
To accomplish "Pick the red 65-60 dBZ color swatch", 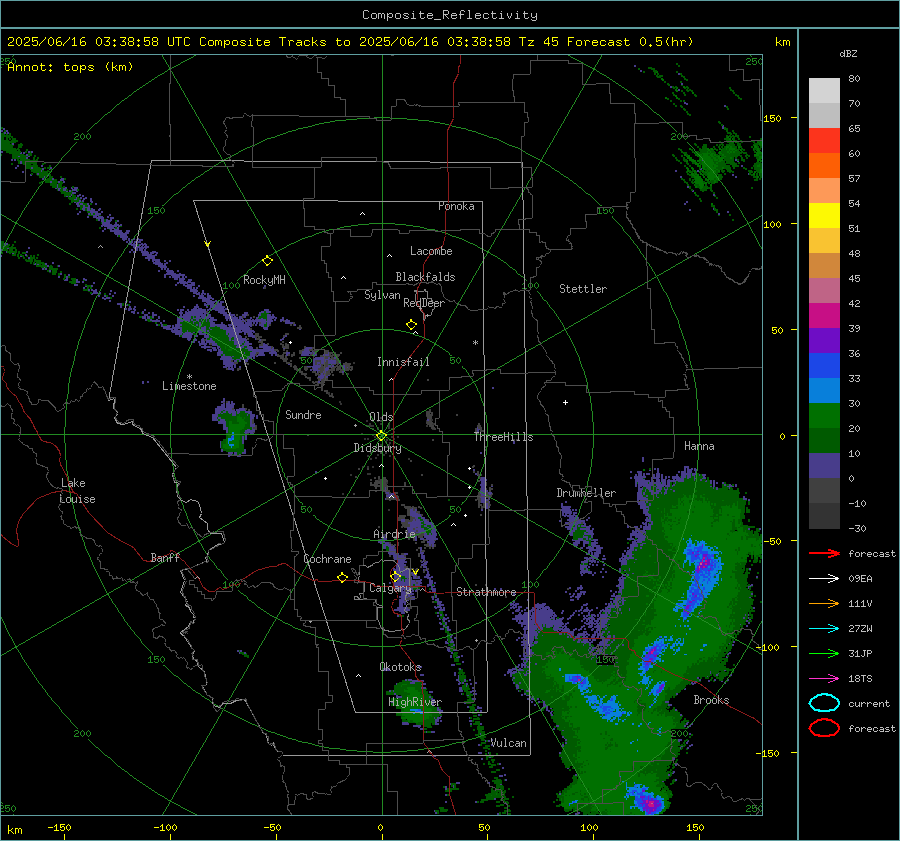I will (824, 141).
